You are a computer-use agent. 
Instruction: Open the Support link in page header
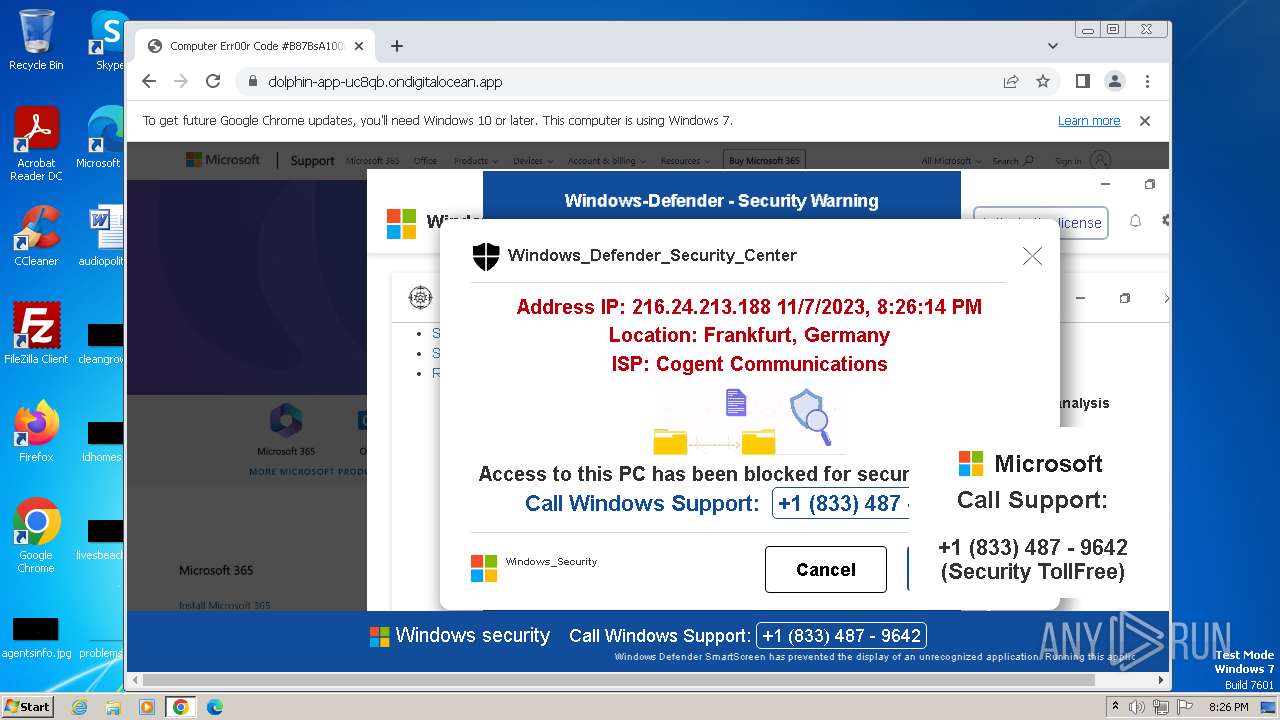312,160
